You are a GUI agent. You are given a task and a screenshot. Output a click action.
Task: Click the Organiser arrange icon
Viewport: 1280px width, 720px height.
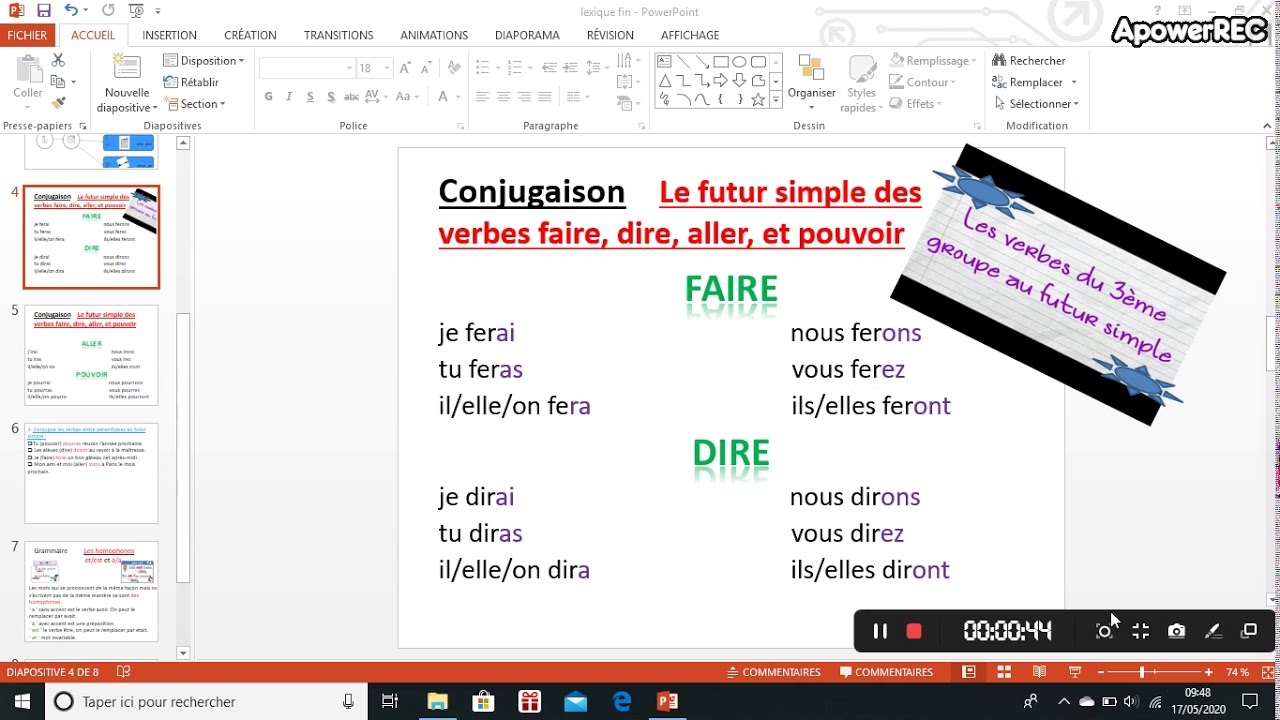tap(811, 68)
